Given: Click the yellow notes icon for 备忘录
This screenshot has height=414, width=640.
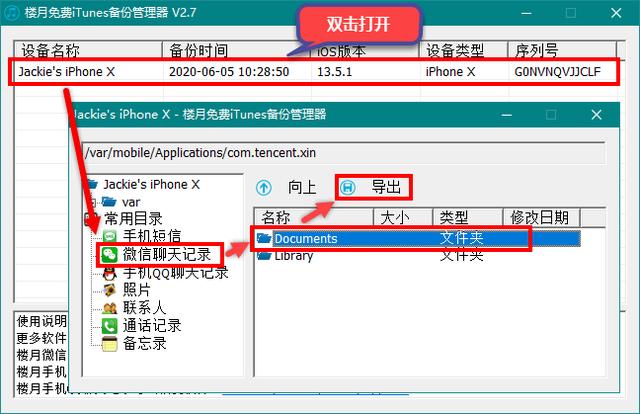Looking at the screenshot, I should point(109,344).
